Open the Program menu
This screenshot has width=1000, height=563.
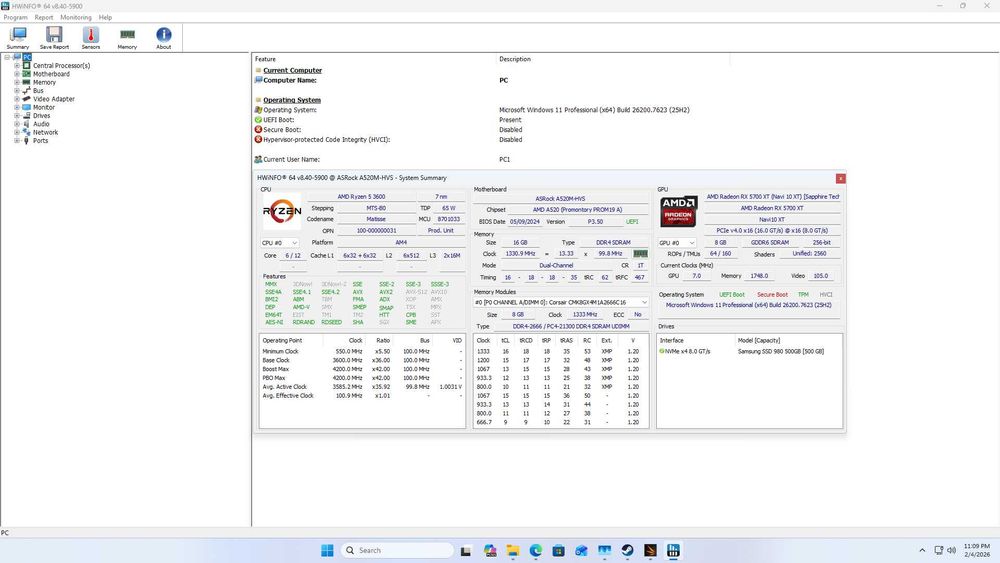tap(15, 17)
